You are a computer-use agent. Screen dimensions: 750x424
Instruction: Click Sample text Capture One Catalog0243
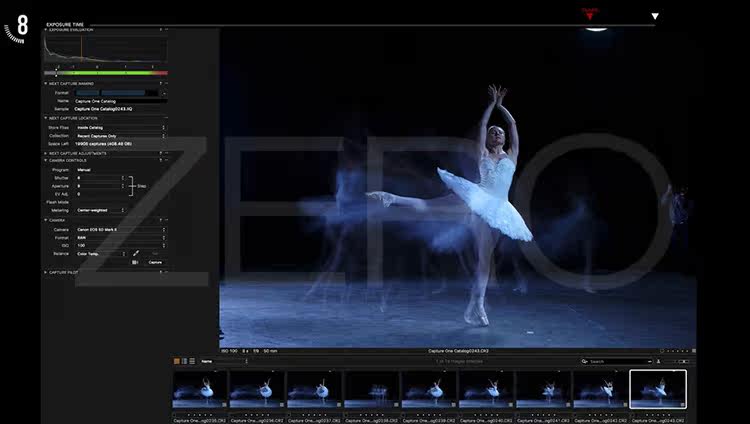coord(103,109)
